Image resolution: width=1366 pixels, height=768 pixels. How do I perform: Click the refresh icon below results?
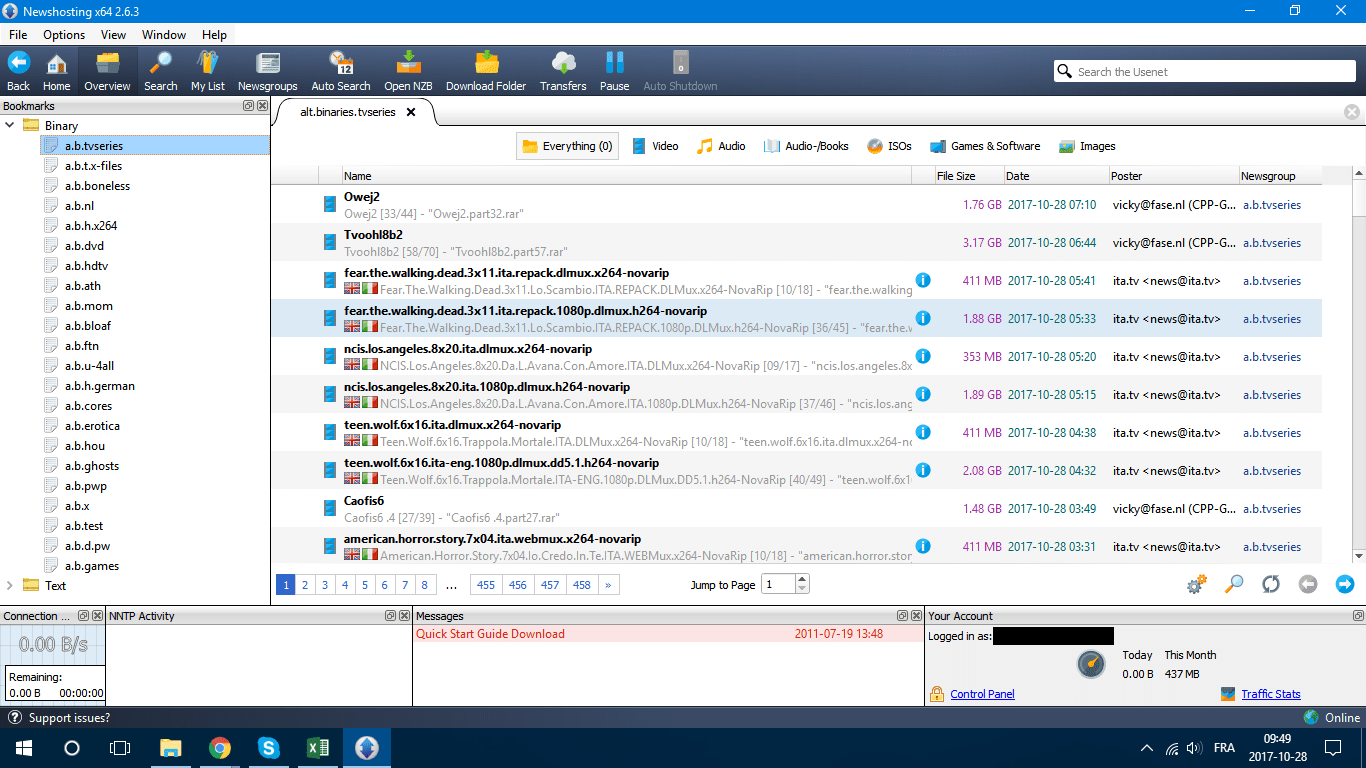coord(1271,584)
